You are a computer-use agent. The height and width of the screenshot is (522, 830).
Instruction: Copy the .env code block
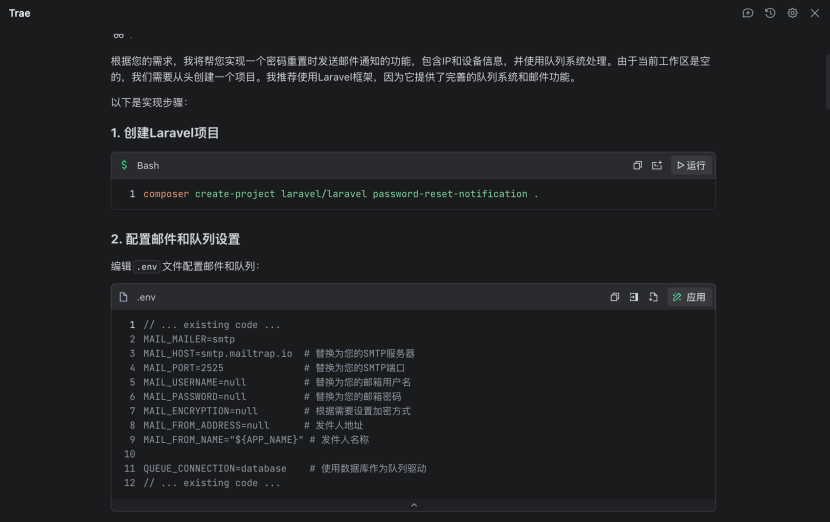615,297
